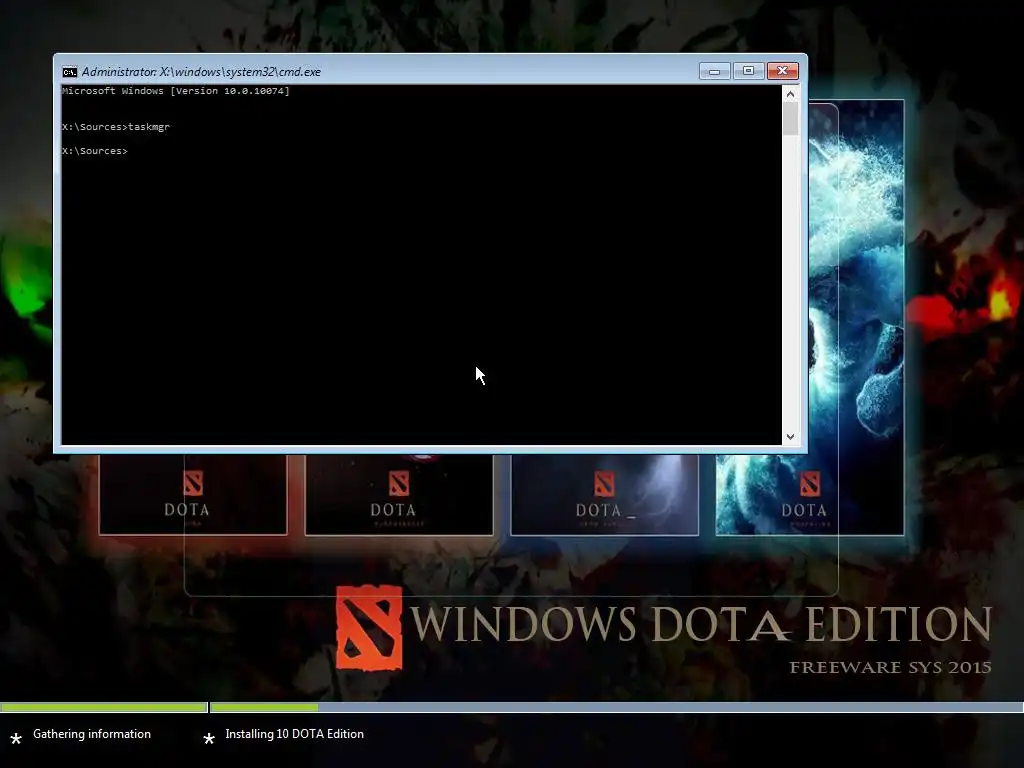1024x768 pixels.
Task: Click the 'Installing 10 DOTA Edition' progress bar
Action: tap(616, 707)
